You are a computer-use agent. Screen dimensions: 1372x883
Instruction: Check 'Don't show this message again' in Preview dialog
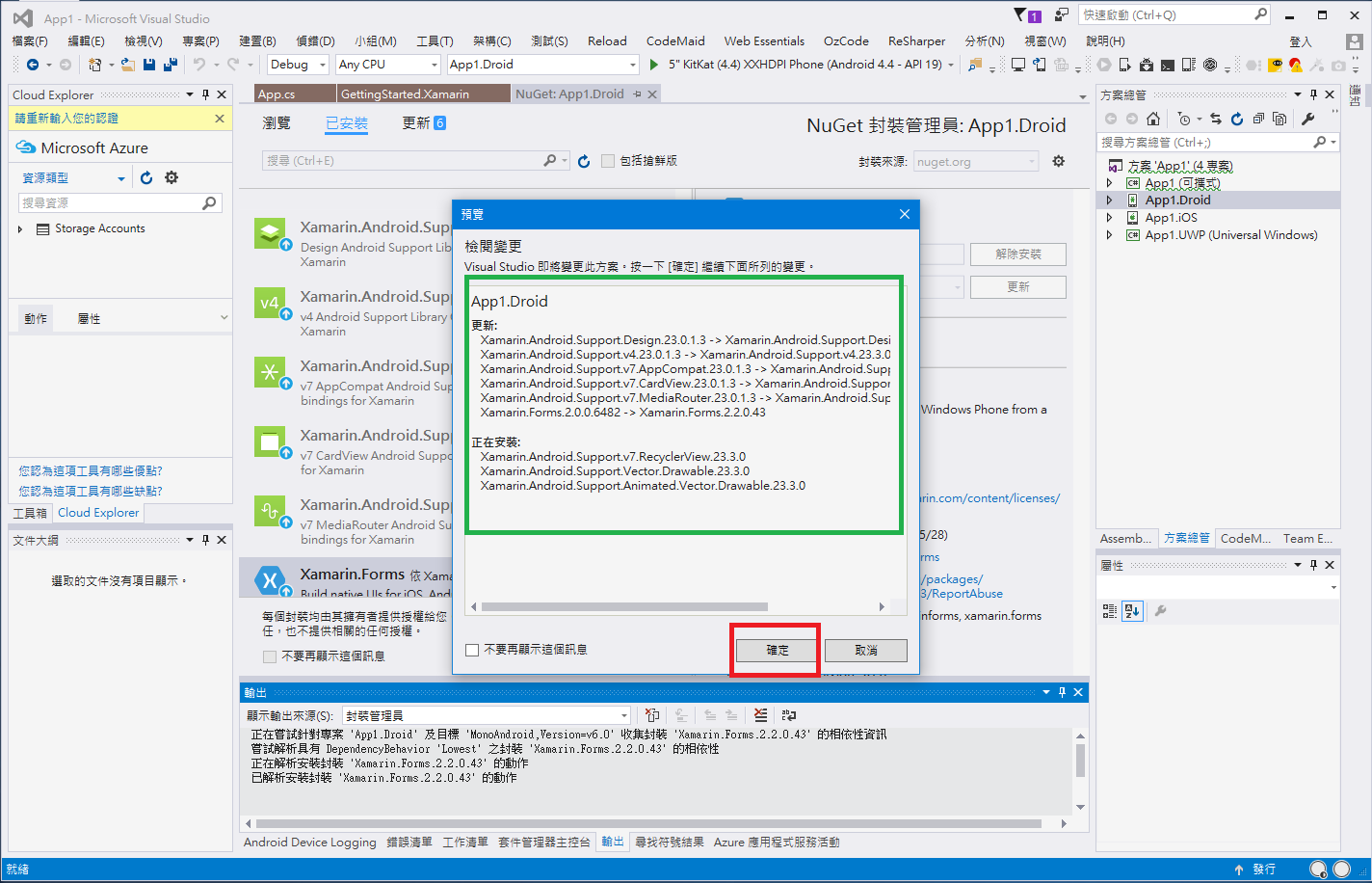point(472,650)
